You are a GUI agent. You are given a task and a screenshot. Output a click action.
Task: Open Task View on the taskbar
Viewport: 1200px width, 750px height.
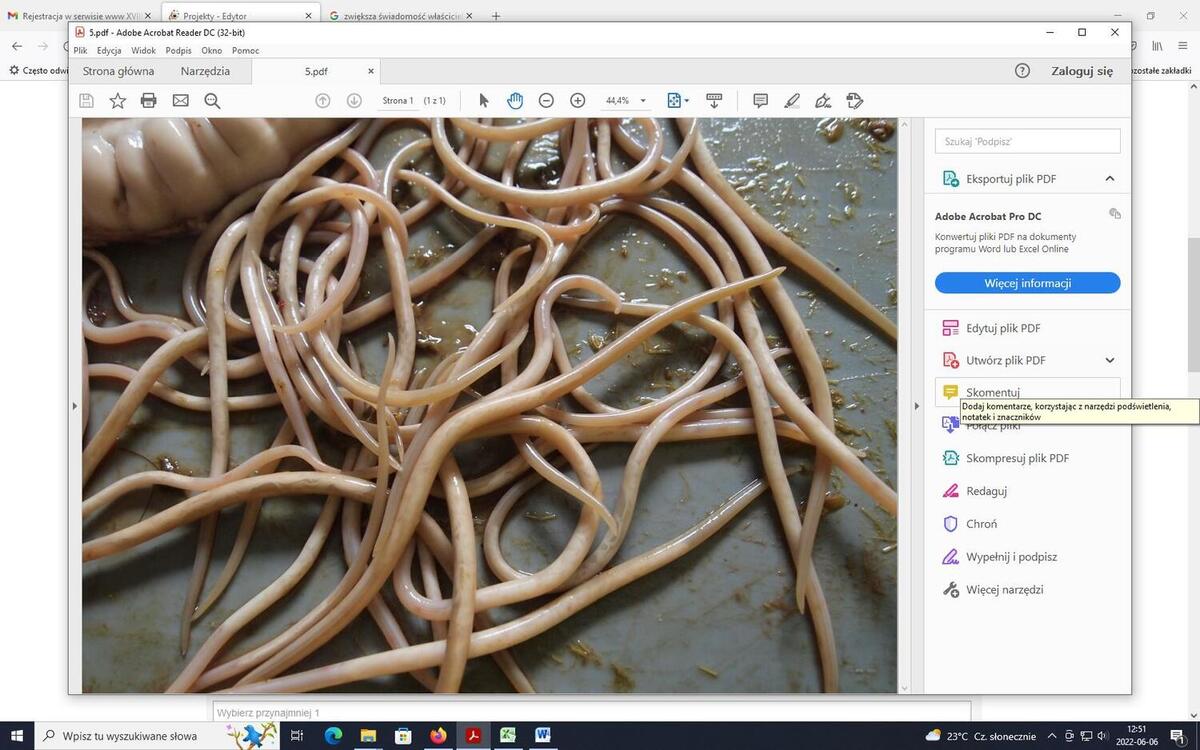pos(297,736)
